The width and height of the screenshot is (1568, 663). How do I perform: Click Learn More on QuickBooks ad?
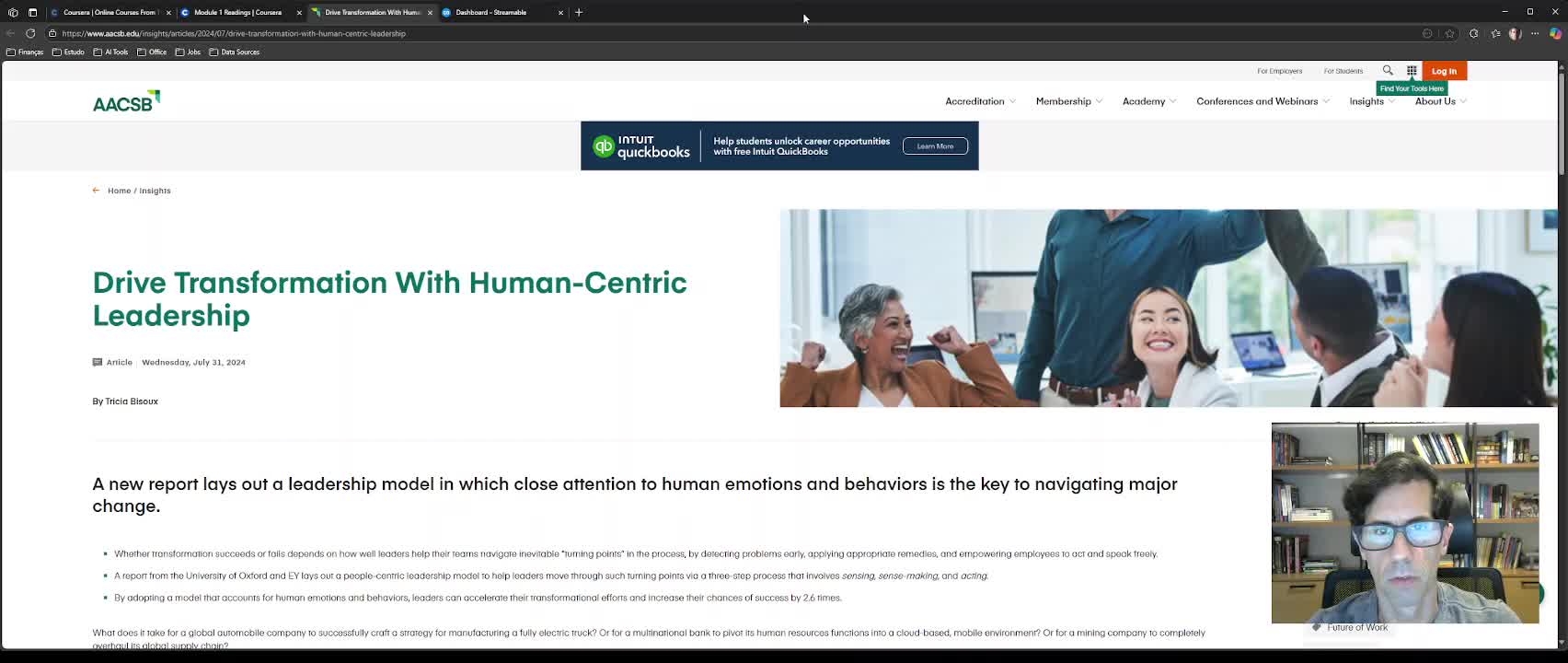[935, 145]
